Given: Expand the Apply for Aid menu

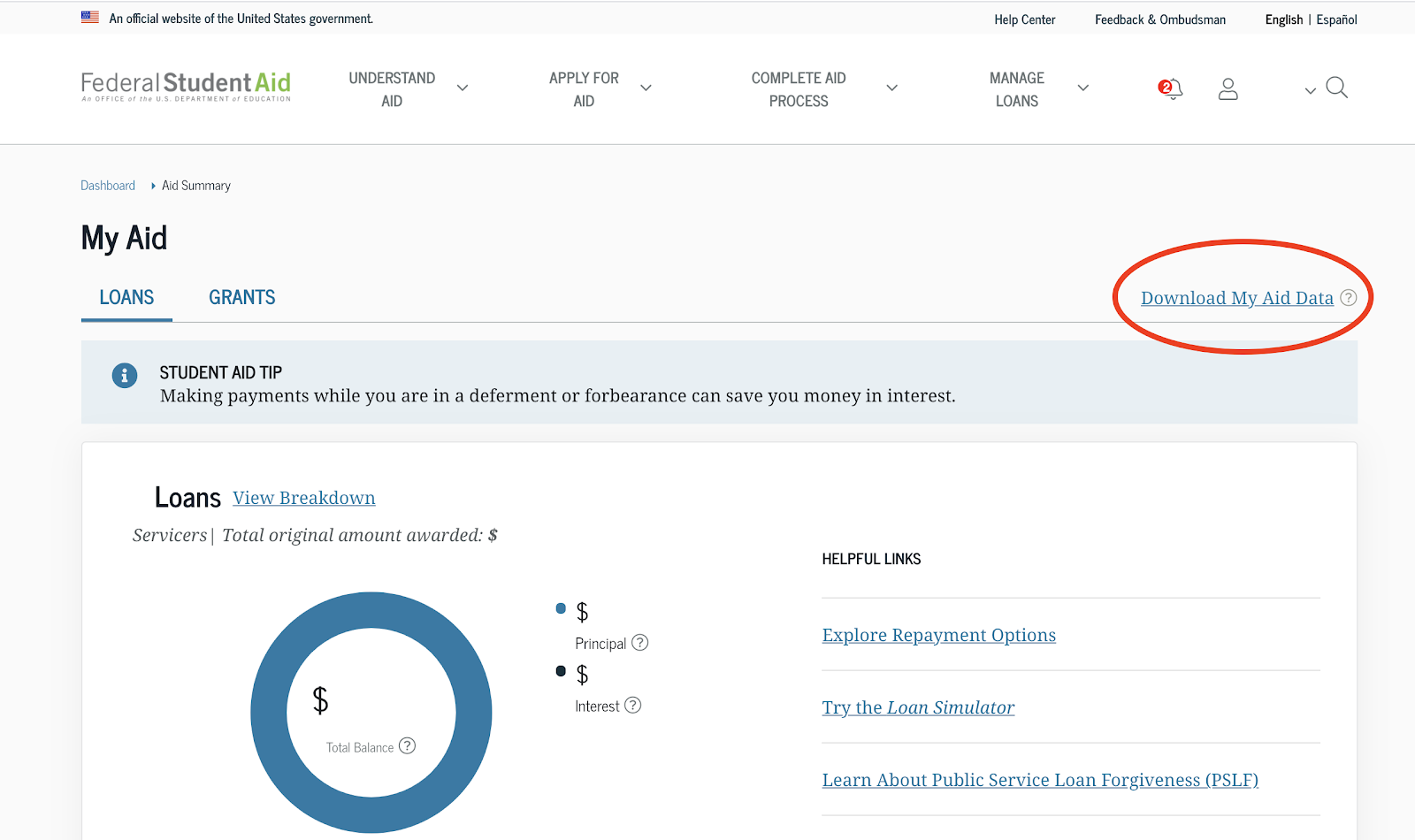Looking at the screenshot, I should click(599, 89).
